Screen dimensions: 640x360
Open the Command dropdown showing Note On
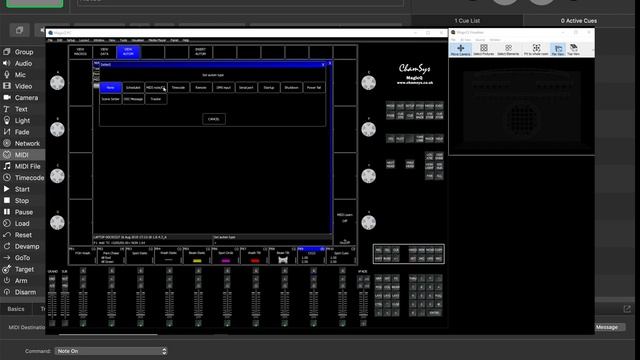[111, 351]
